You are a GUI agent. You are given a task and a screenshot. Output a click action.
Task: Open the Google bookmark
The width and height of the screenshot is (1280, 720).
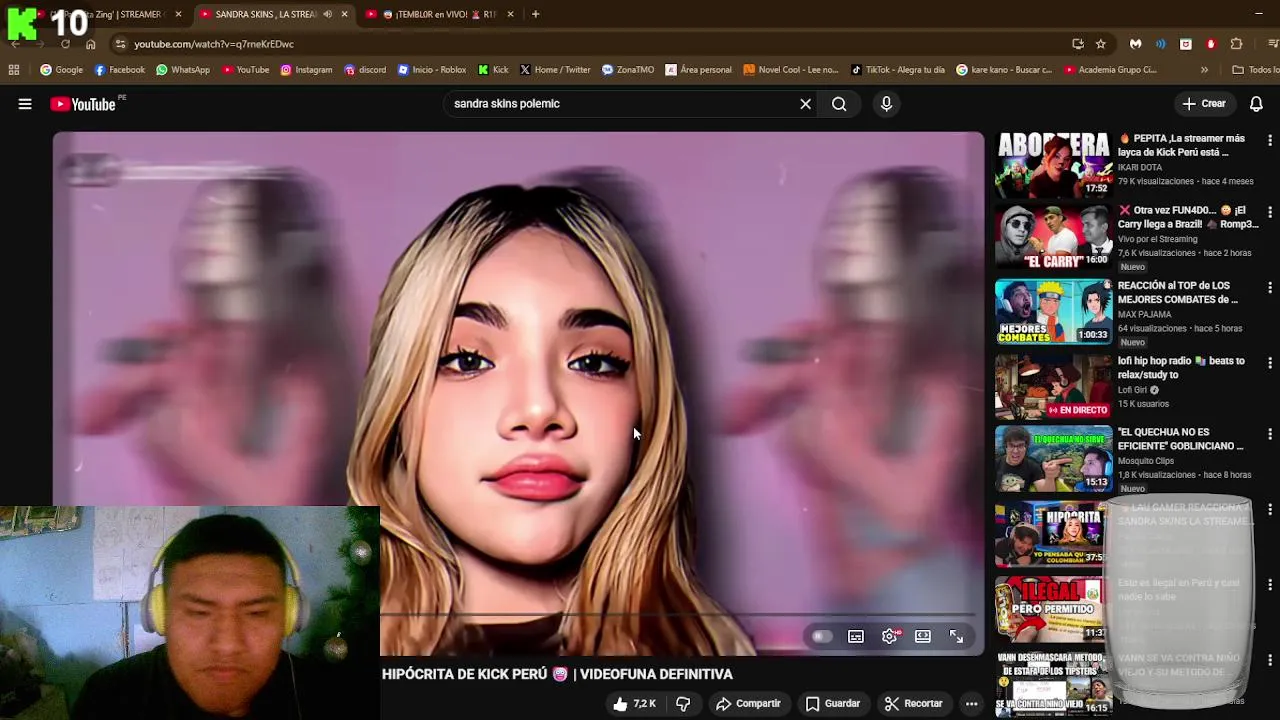[61, 70]
